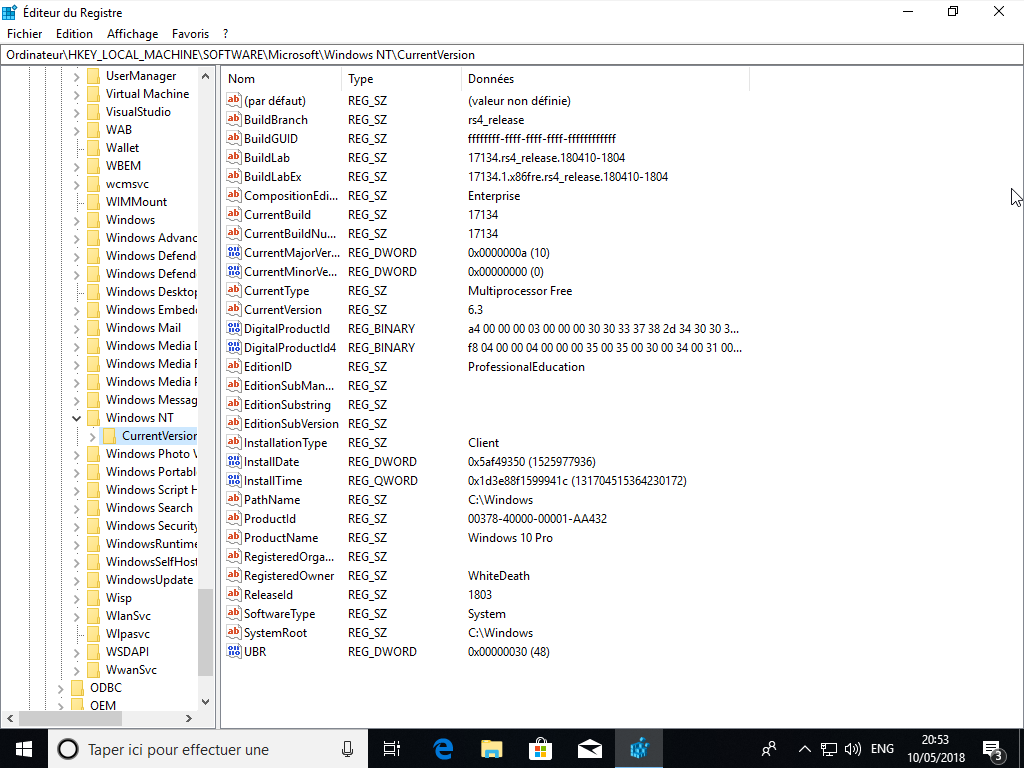This screenshot has height=768, width=1024.
Task: Select the Wallet key in the tree
Action: pos(122,148)
